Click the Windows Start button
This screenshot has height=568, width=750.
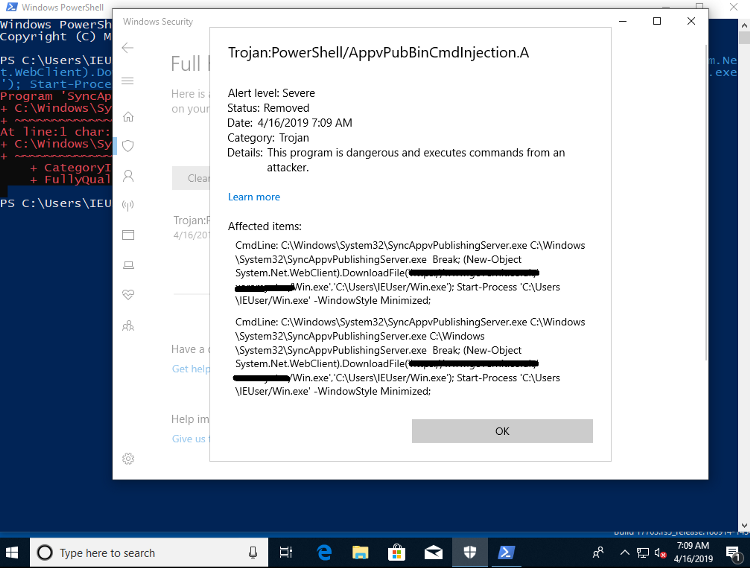11,553
